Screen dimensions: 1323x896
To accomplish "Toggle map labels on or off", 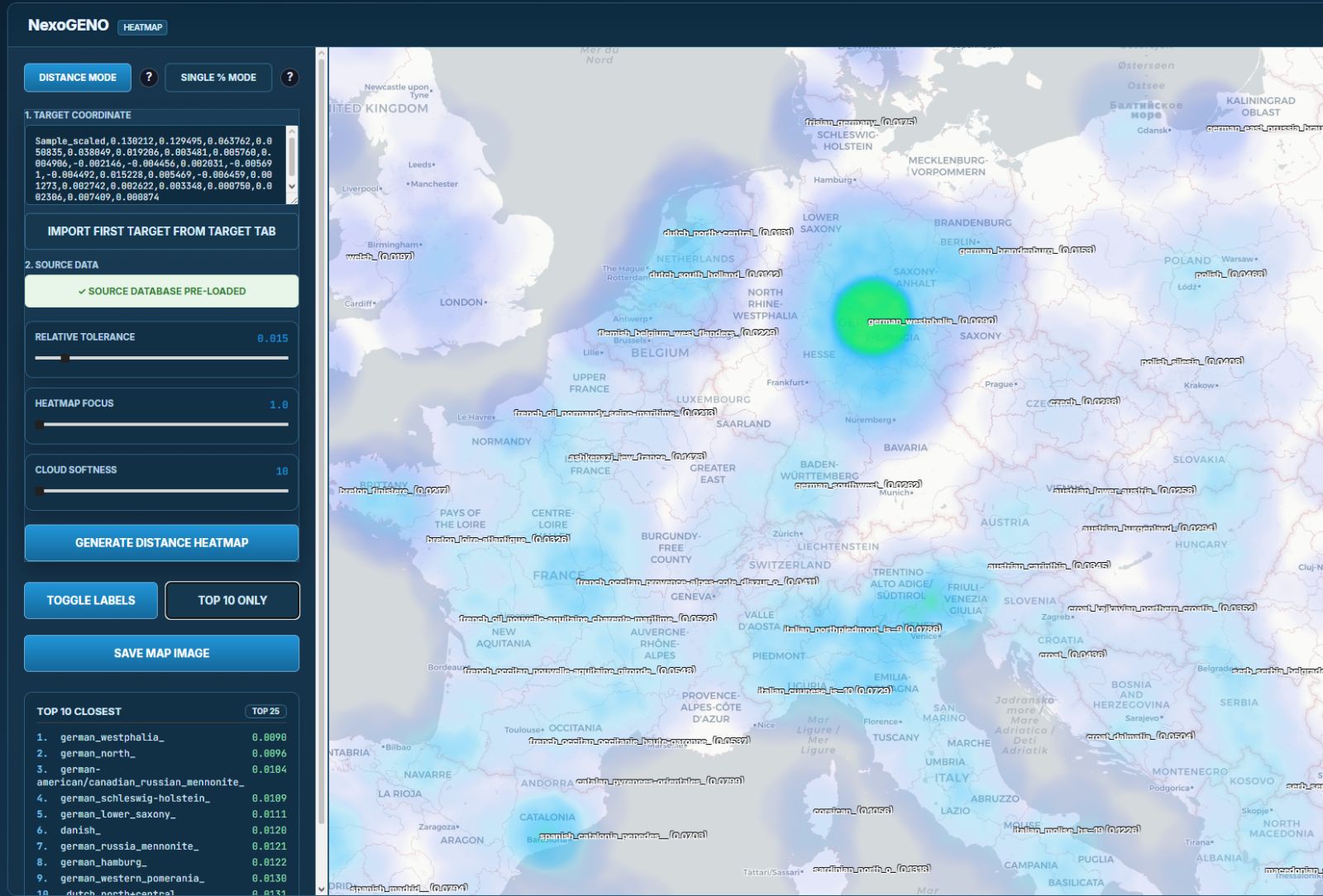I will click(91, 600).
